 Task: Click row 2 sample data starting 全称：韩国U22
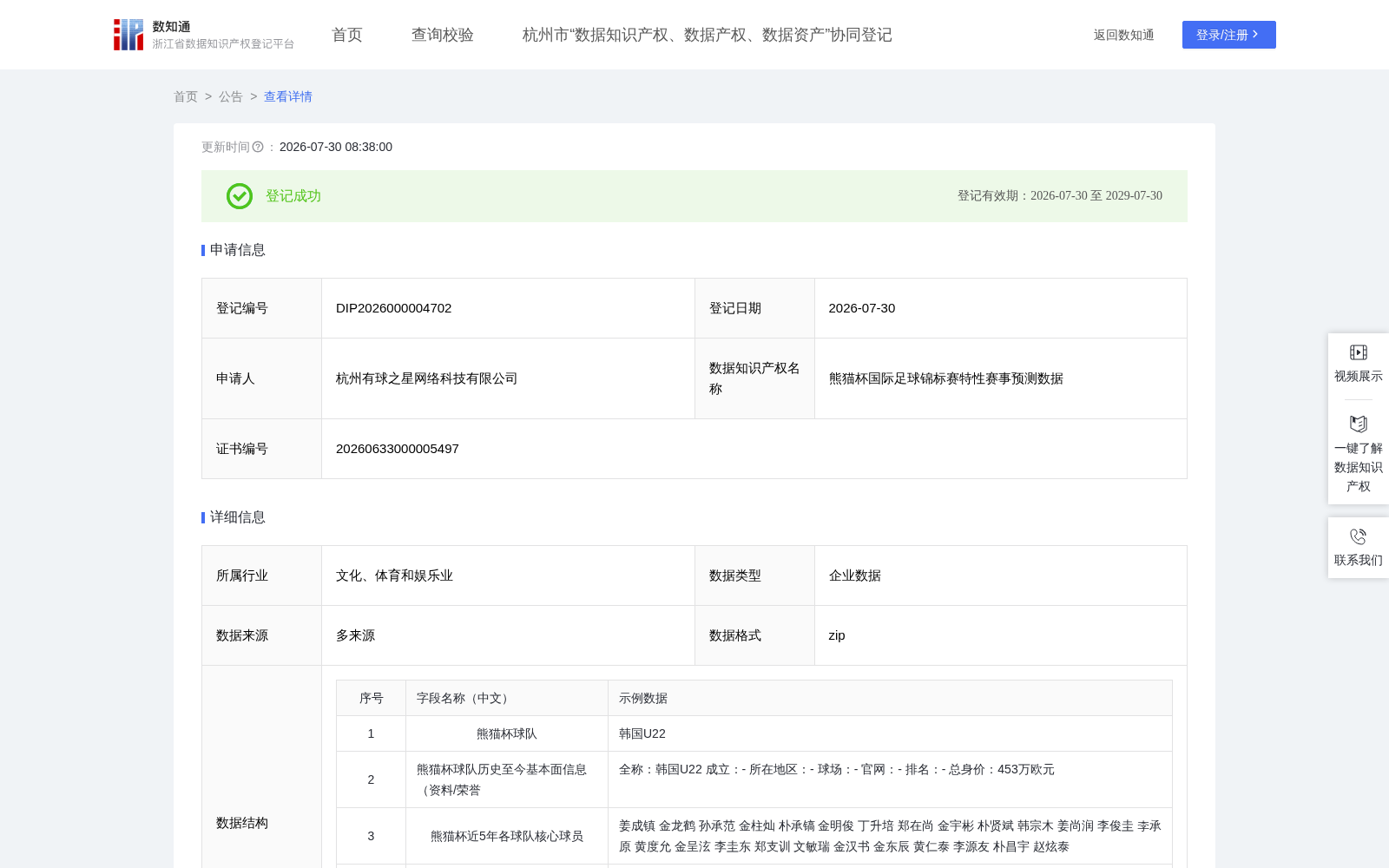pos(837,769)
